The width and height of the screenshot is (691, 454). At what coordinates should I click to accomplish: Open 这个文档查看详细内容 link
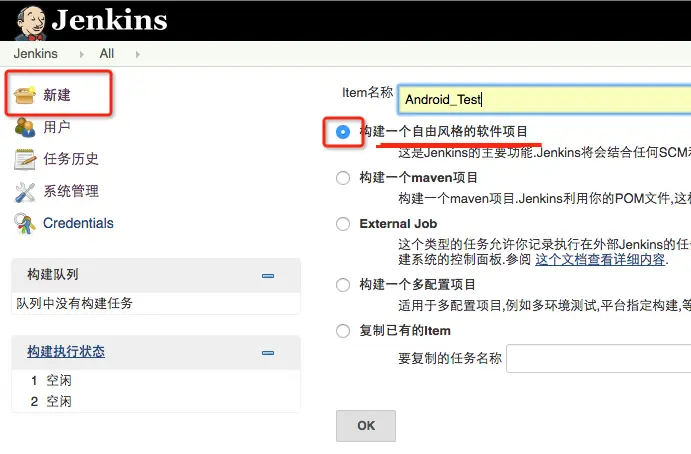(x=600, y=259)
